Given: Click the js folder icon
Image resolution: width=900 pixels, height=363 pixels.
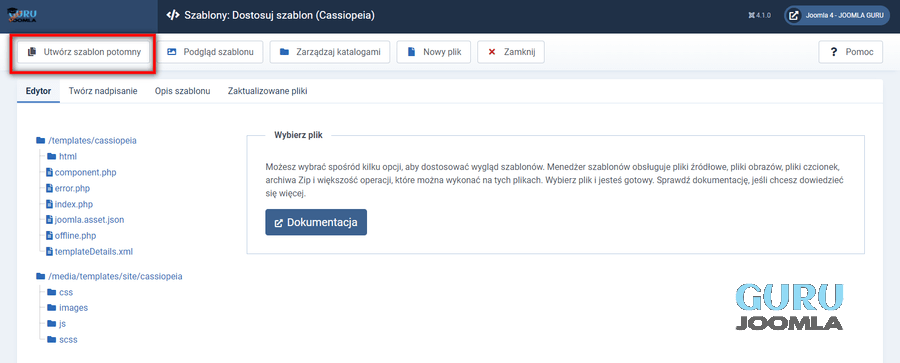Looking at the screenshot, I should coord(51,324).
